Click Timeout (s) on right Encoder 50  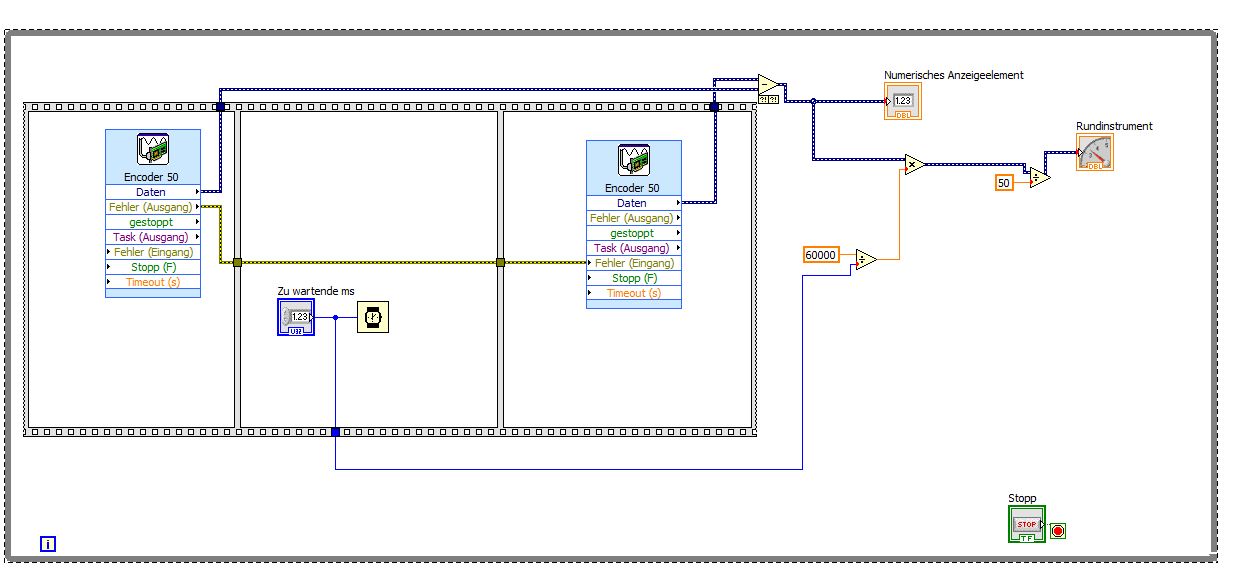pos(634,293)
